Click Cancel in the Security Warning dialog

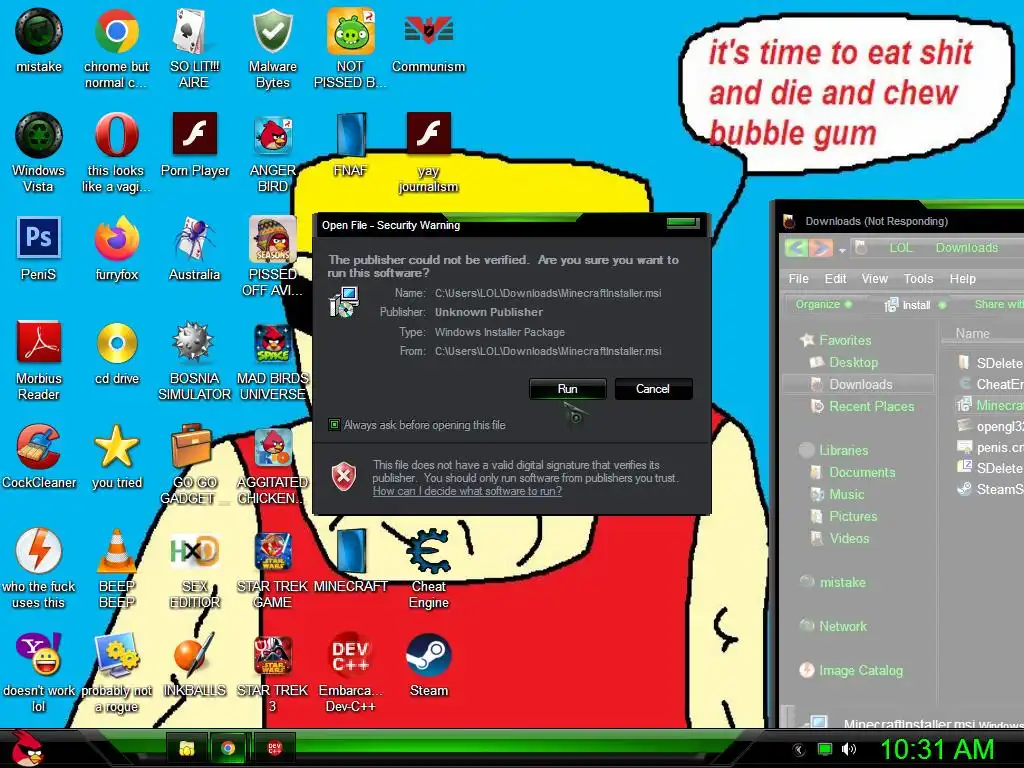(652, 389)
